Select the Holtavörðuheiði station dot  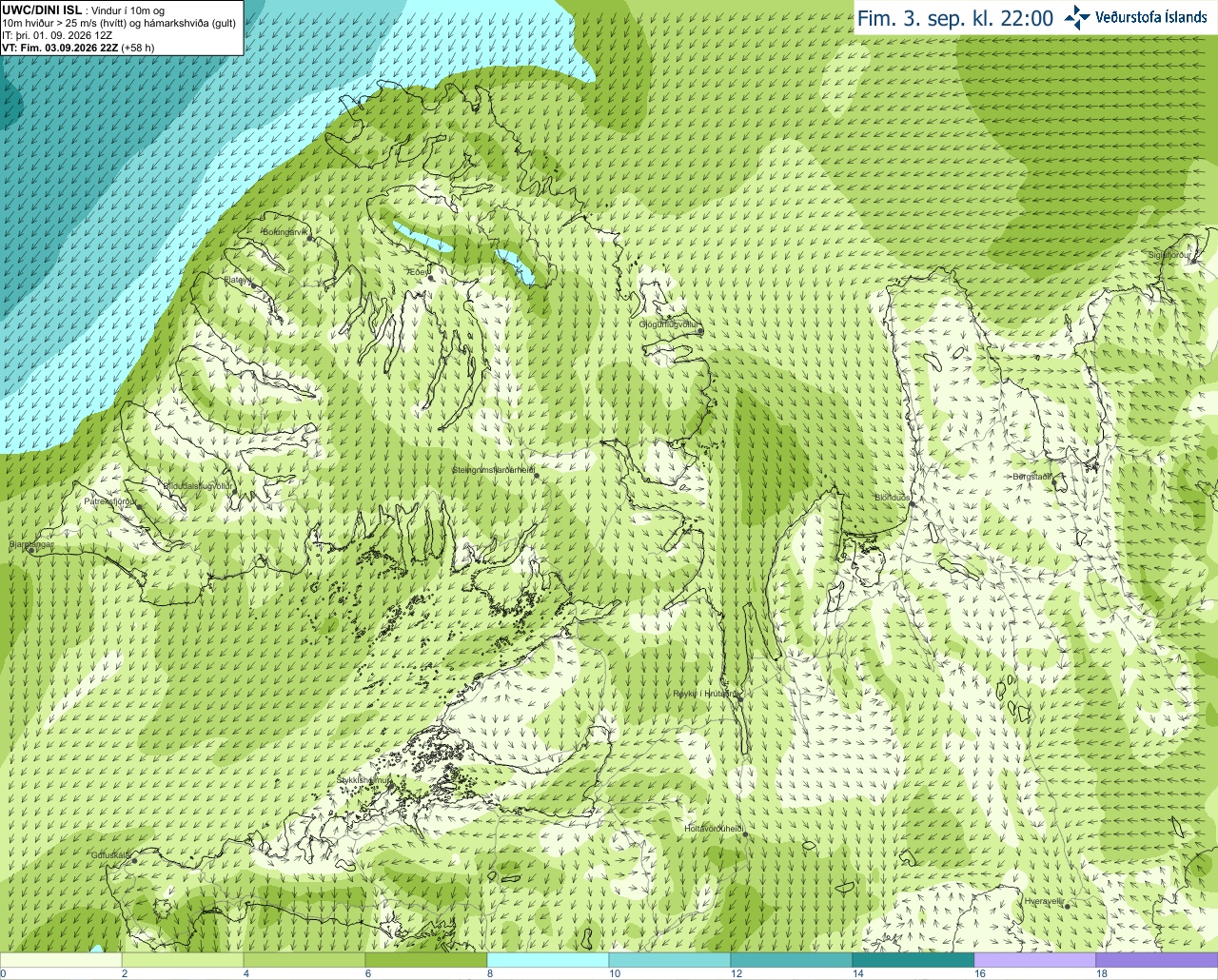pos(746,835)
